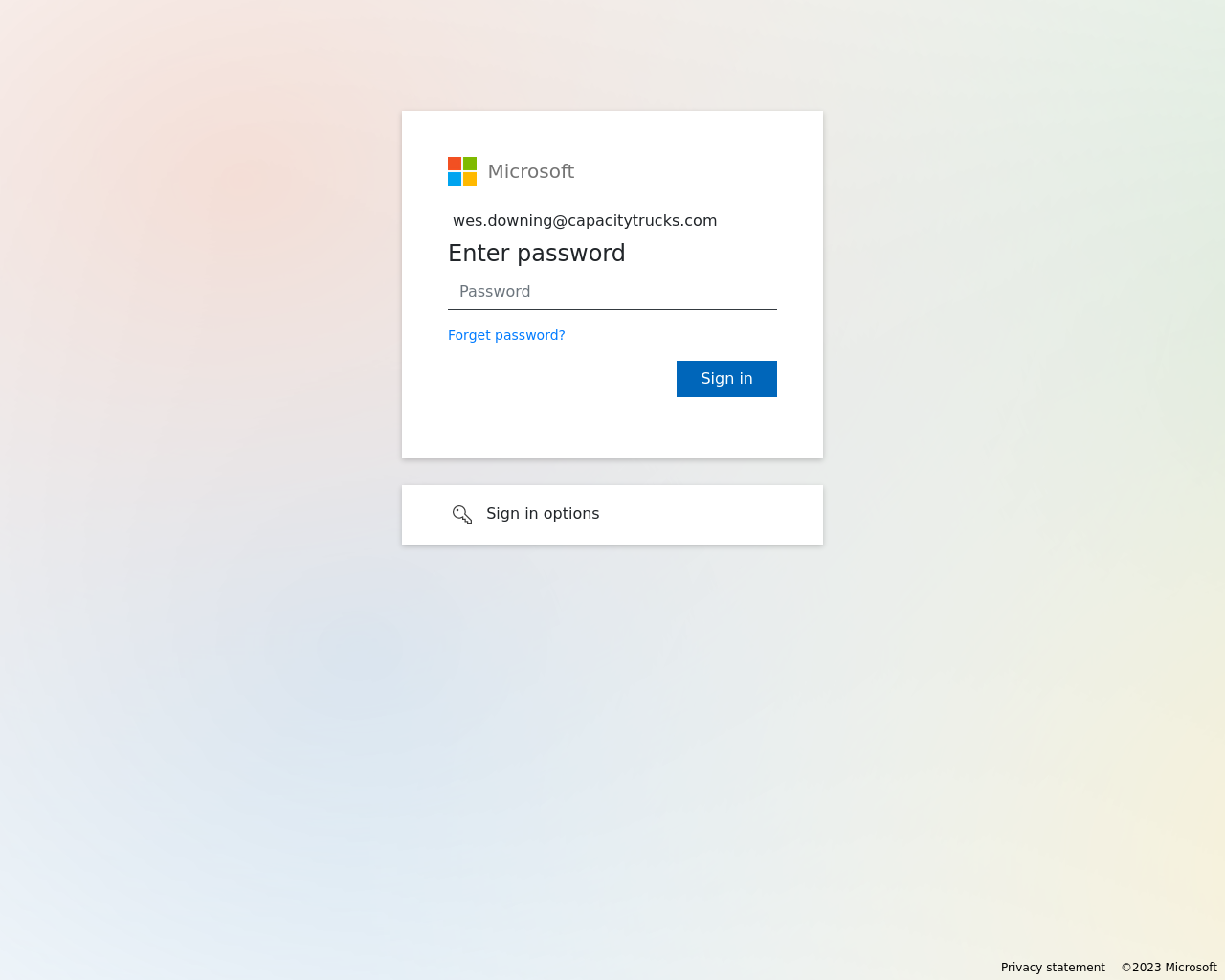
Task: Open Sign in options
Action: pyautogui.click(x=612, y=515)
